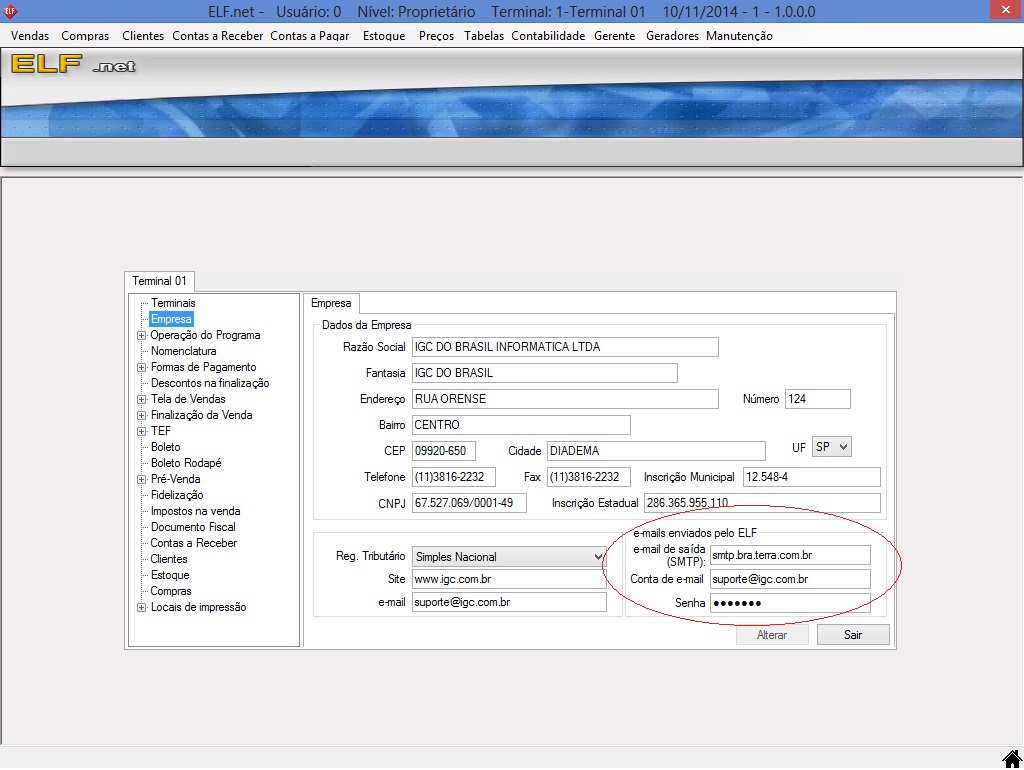Select Fidelização in the tree
This screenshot has height=770, width=1024.
tap(177, 495)
